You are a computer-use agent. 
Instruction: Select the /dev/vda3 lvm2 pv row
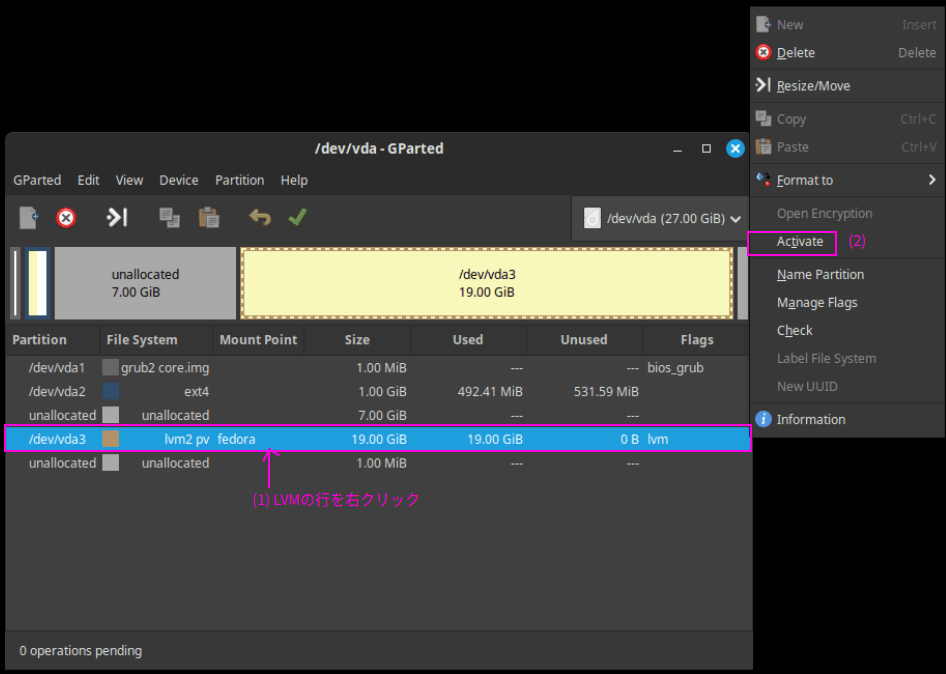(x=378, y=439)
